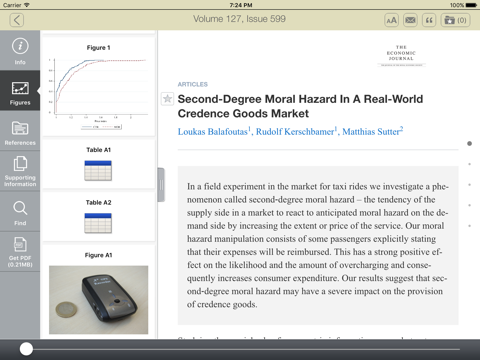The image size is (480, 360).
Task: Share the article via the envelope icon
Action: tap(410, 20)
